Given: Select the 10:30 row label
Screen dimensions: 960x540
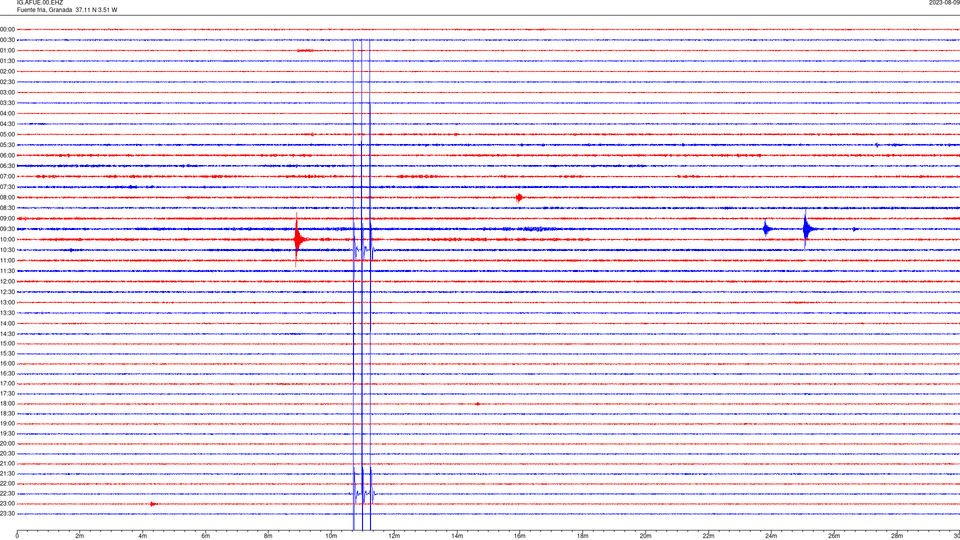Looking at the screenshot, I should pyautogui.click(x=7, y=250).
